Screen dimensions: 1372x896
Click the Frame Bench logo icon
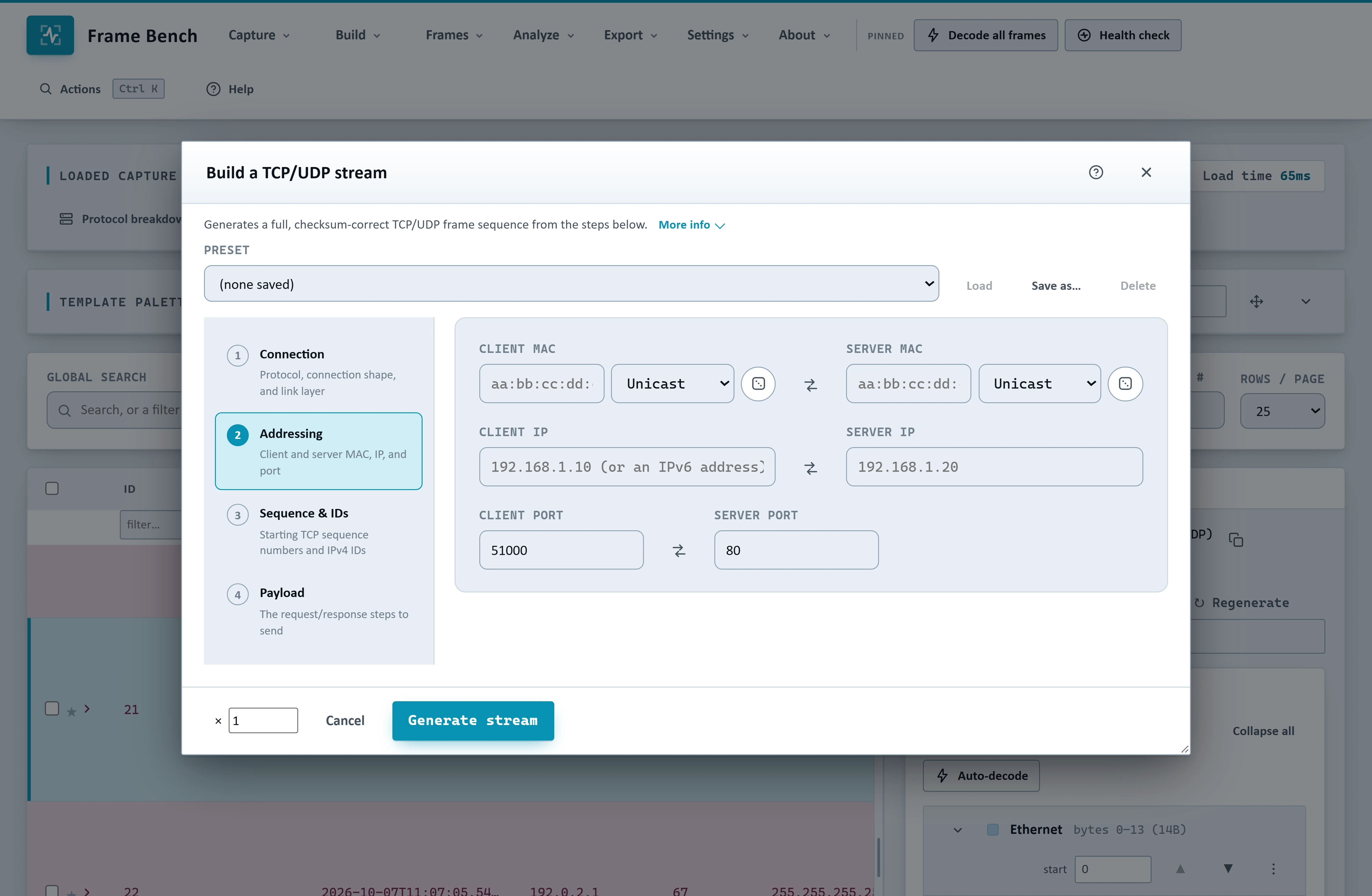pyautogui.click(x=50, y=35)
